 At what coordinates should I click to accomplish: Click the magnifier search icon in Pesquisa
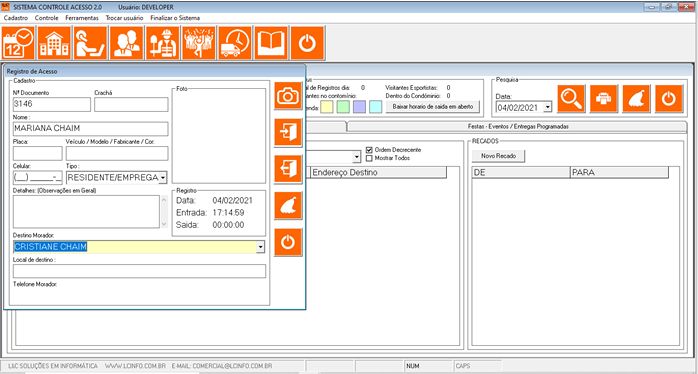[571, 98]
